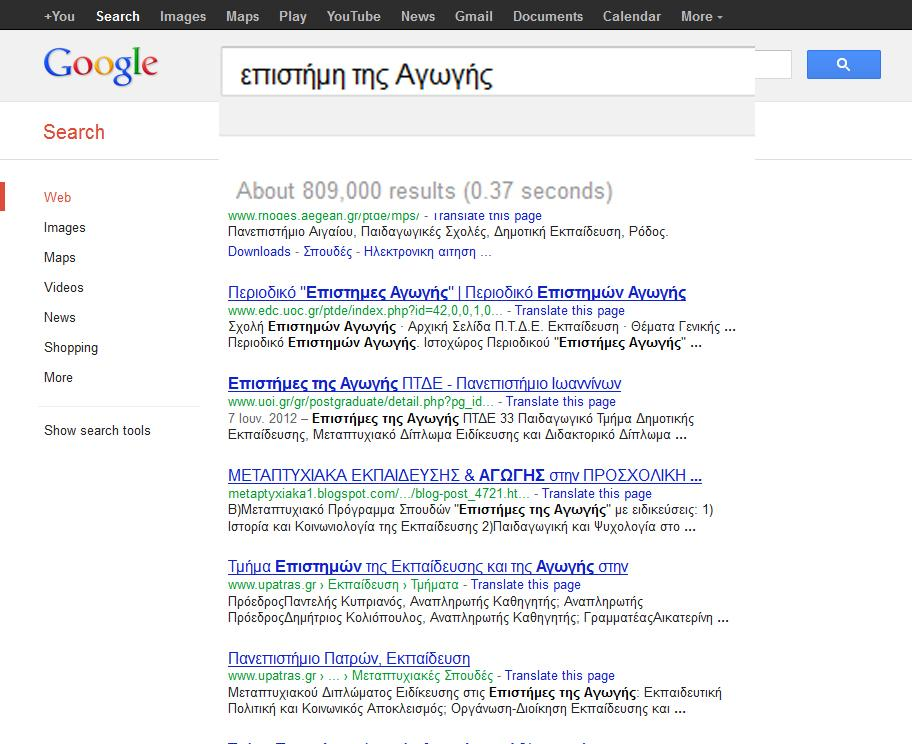Screen dimensions: 912x744
Task: Go to Images in the top navigation bar
Action: [x=183, y=16]
